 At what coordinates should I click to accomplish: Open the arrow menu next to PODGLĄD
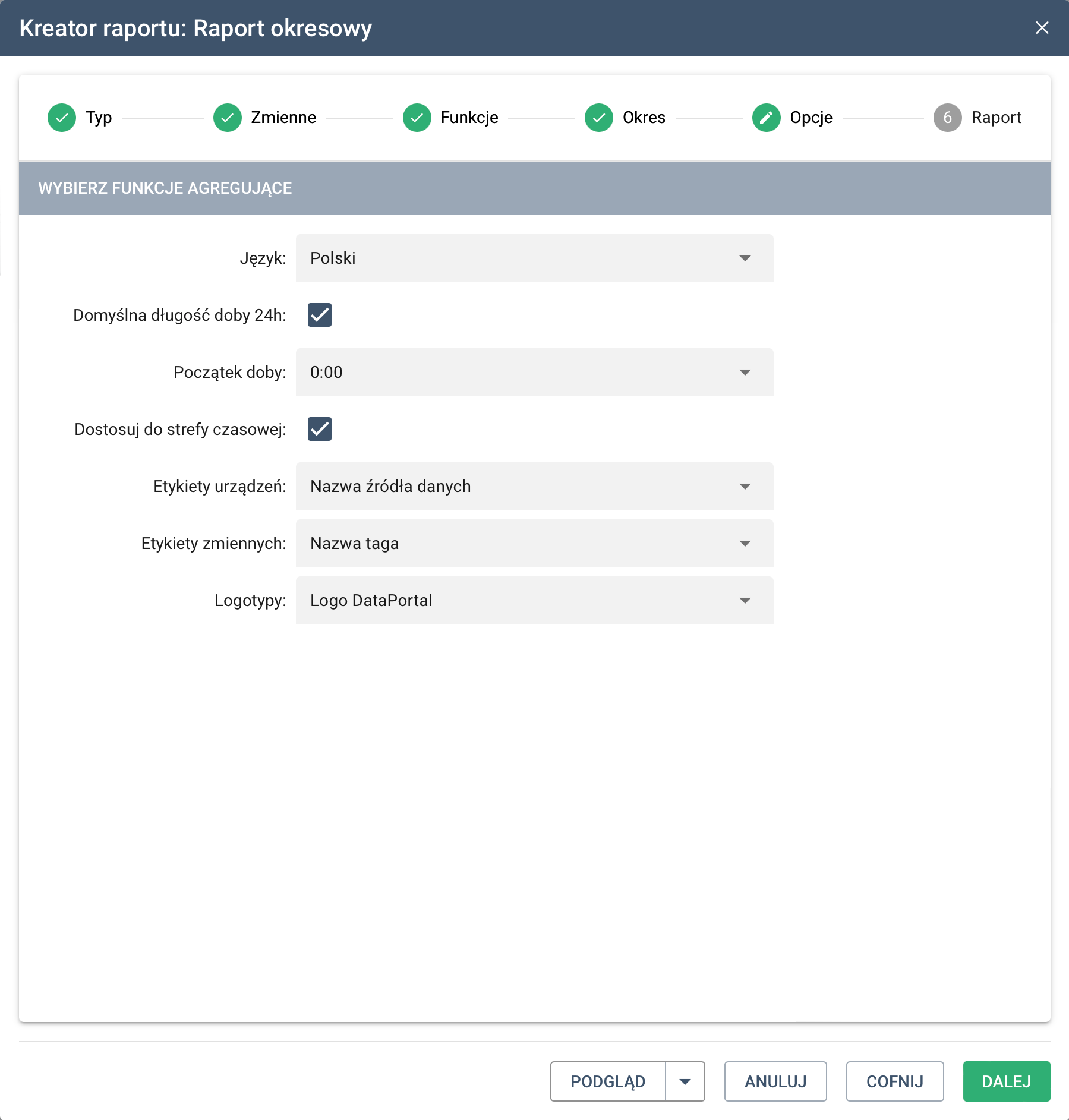coord(685,1081)
